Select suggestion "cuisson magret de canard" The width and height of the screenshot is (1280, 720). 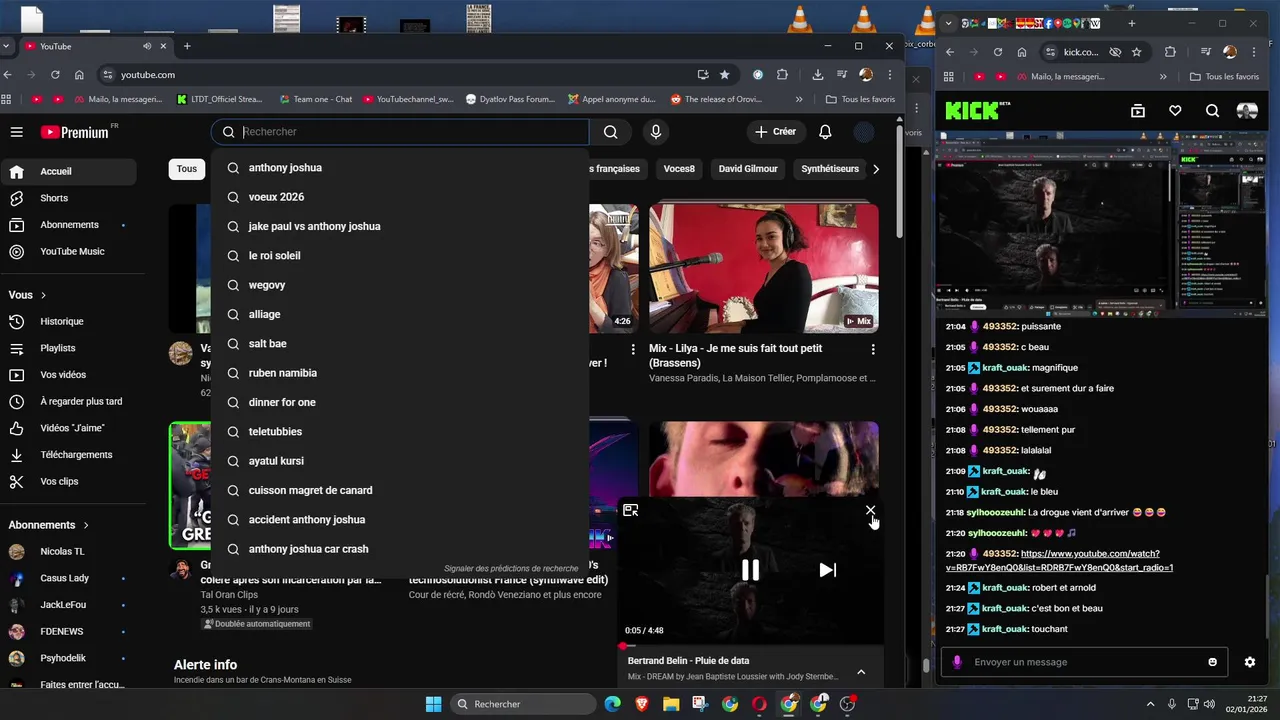click(x=400, y=490)
